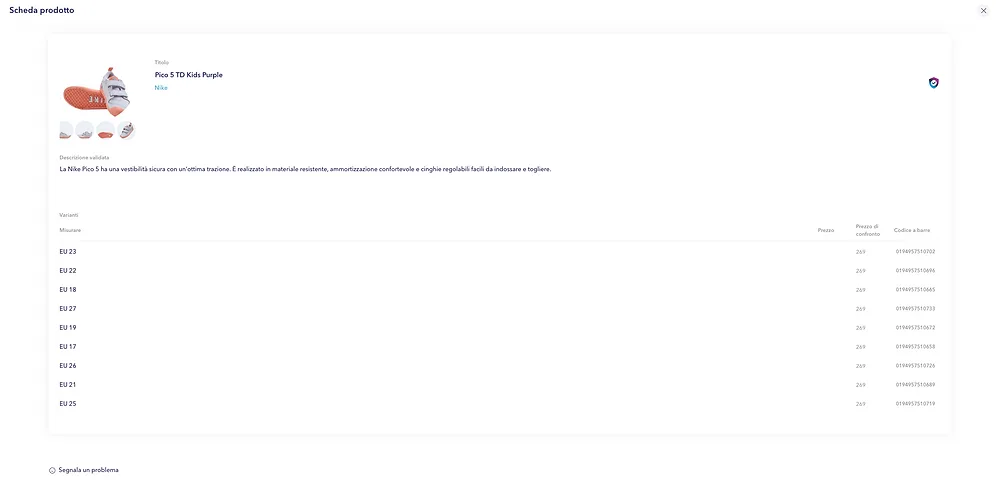
Task: Click the Titolo field label
Action: (161, 62)
